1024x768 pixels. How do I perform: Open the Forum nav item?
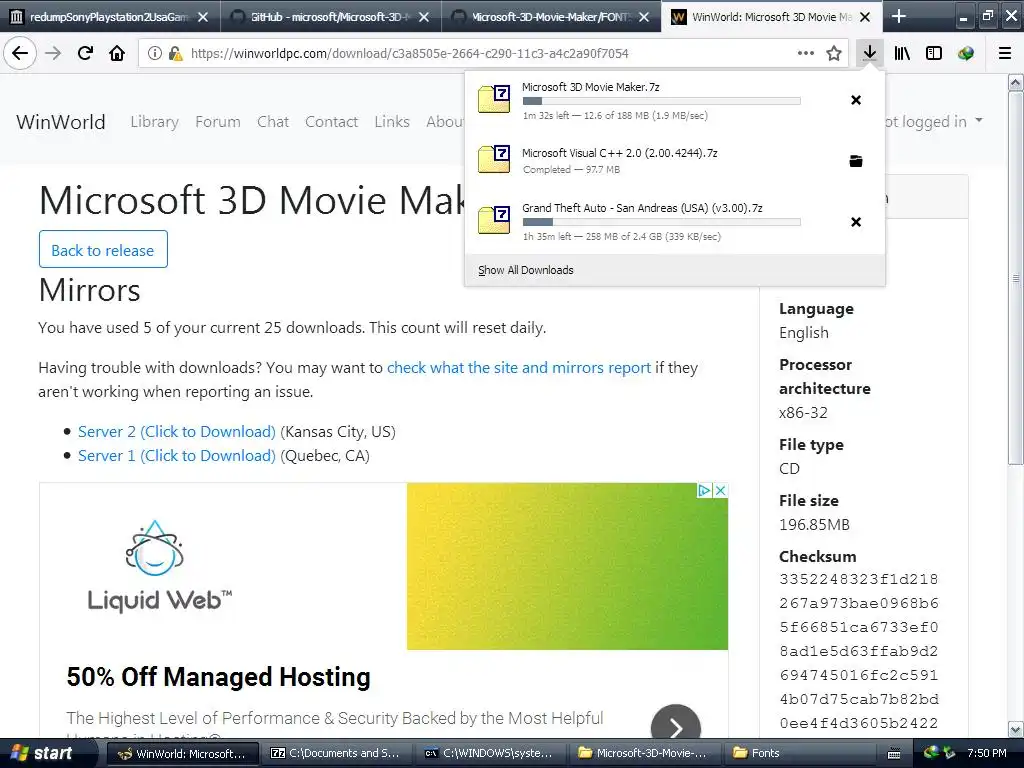click(217, 121)
